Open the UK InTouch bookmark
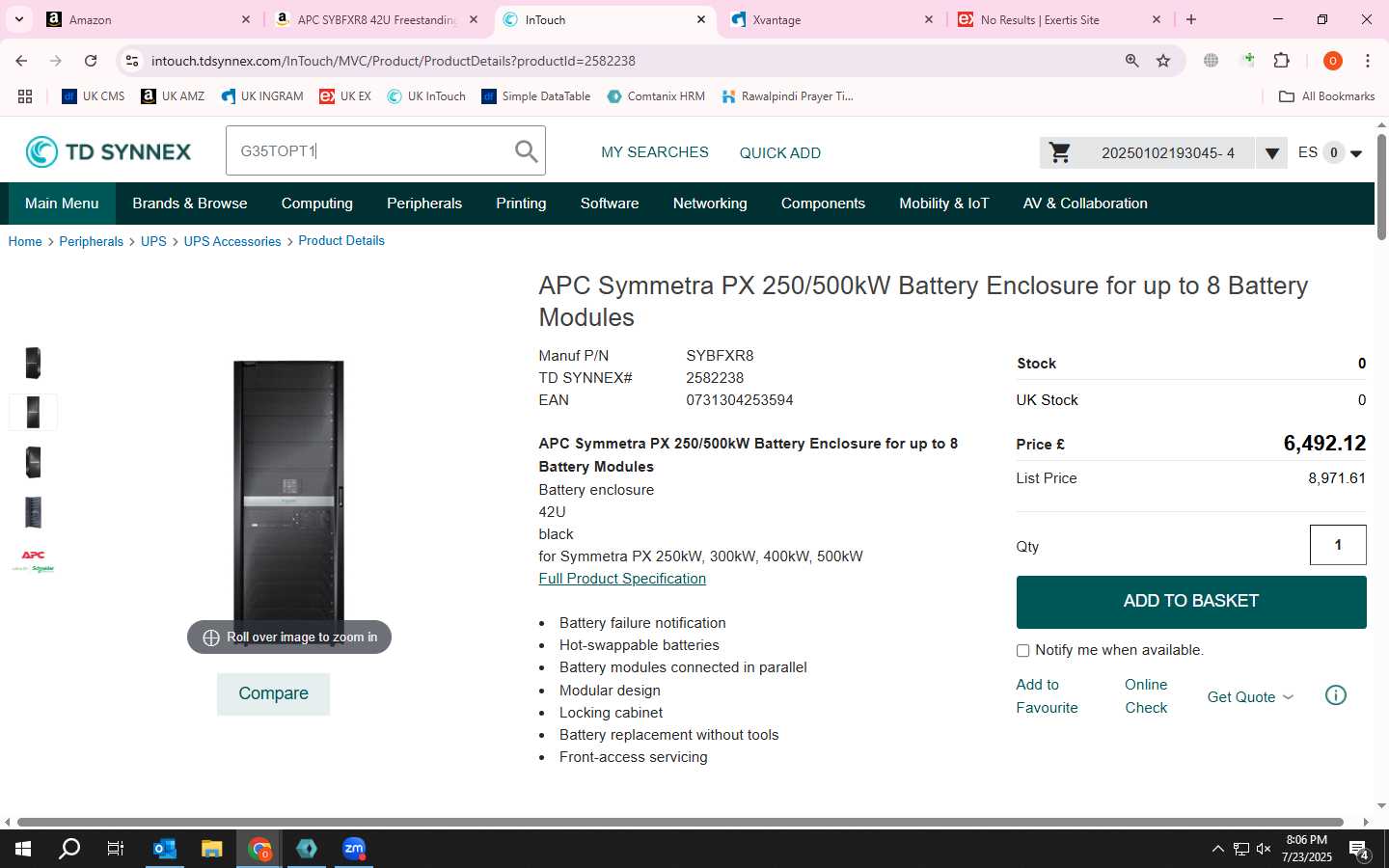The image size is (1389, 868). (x=425, y=96)
